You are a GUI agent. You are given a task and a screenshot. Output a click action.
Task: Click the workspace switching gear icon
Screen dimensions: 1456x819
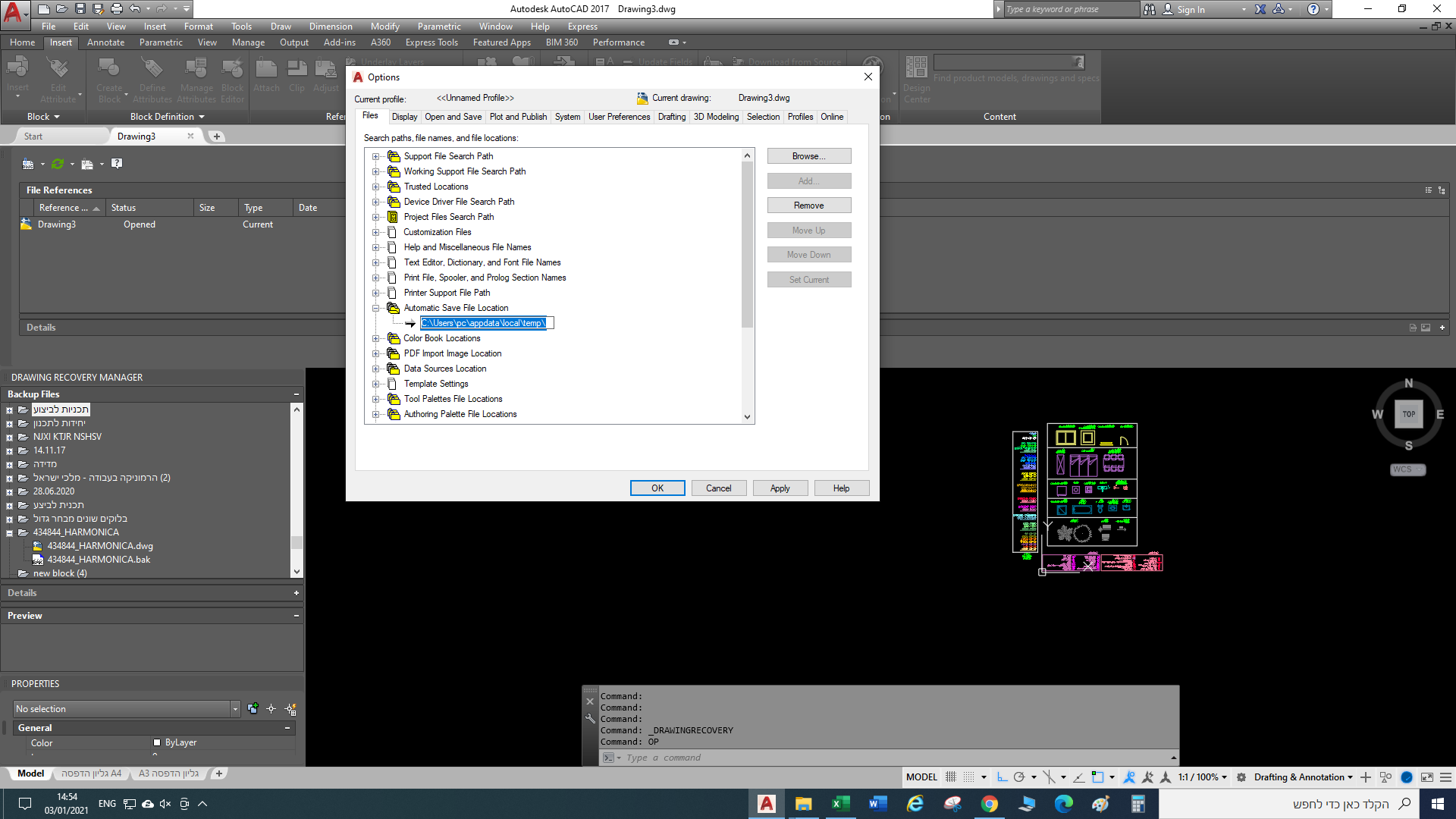pyautogui.click(x=1241, y=777)
